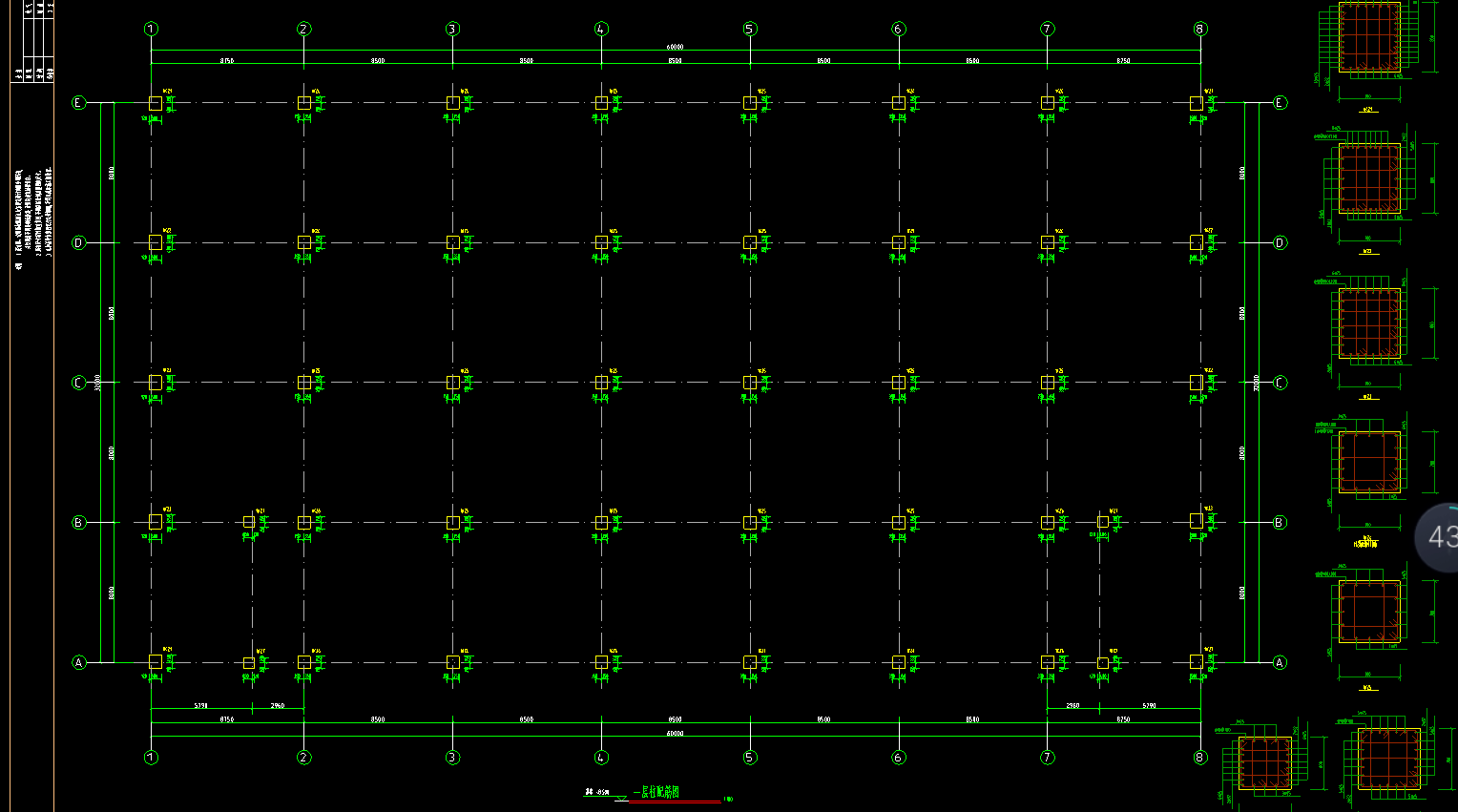Click the 32000 overall dimension on the left side
This screenshot has width=1458, height=812.
pyautogui.click(x=97, y=383)
